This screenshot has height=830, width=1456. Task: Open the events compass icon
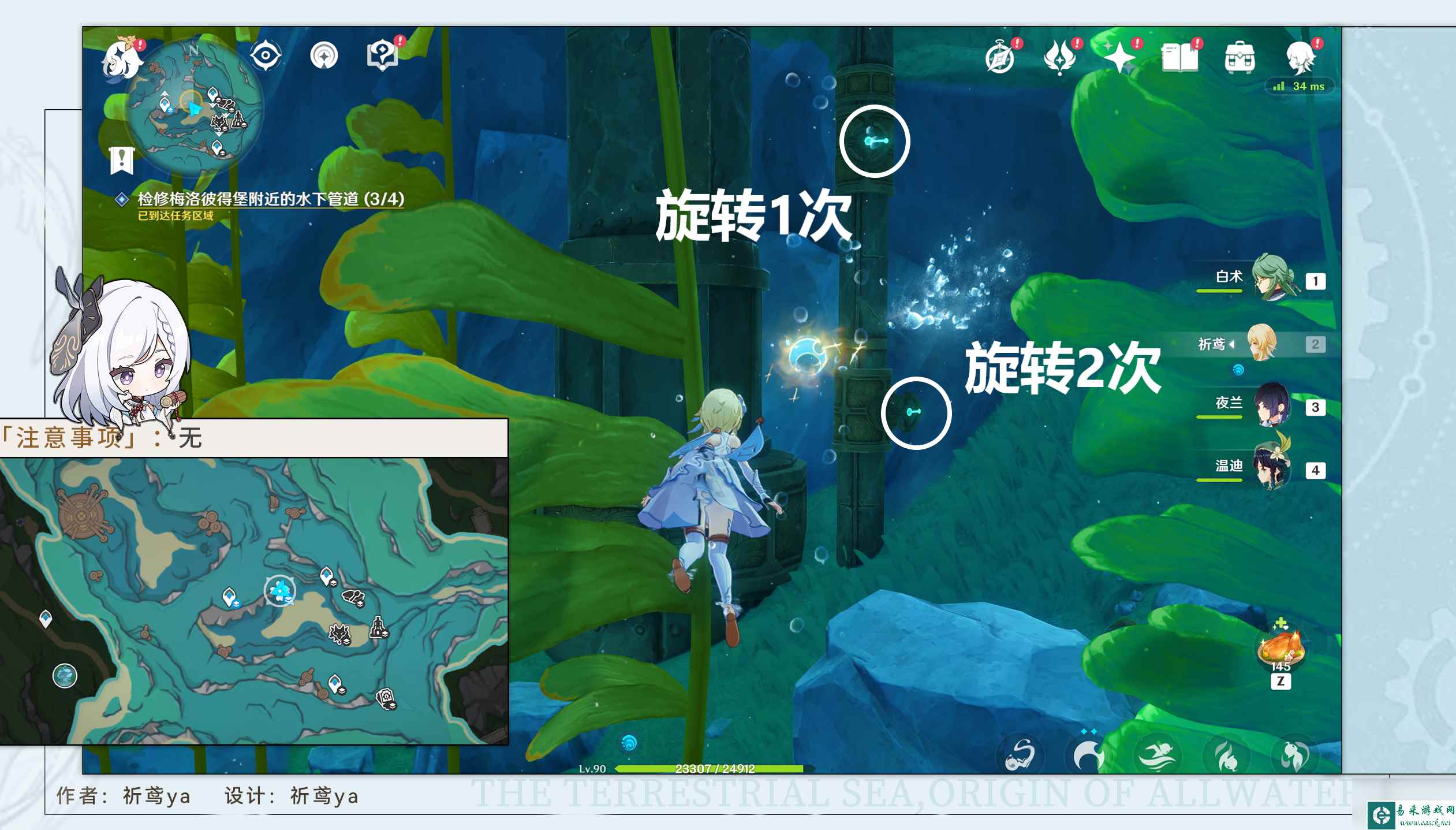[1000, 58]
